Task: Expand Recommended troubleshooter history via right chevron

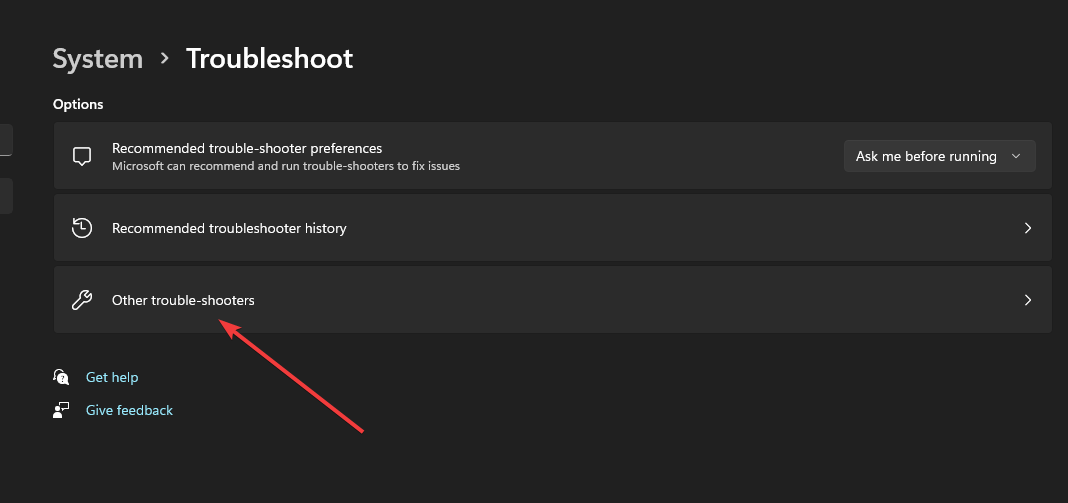Action: click(1028, 228)
